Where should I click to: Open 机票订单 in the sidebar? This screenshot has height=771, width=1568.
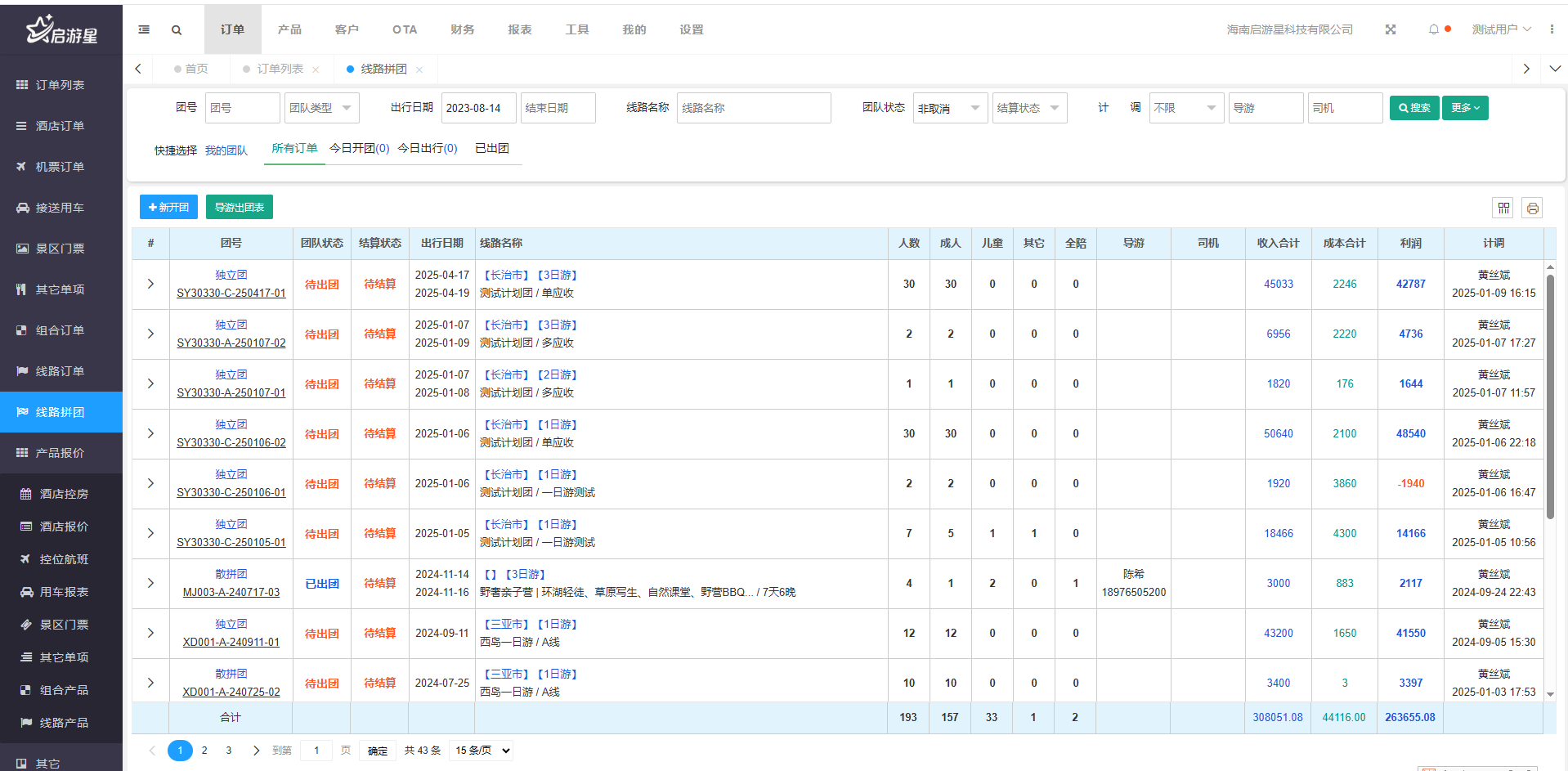tap(60, 167)
